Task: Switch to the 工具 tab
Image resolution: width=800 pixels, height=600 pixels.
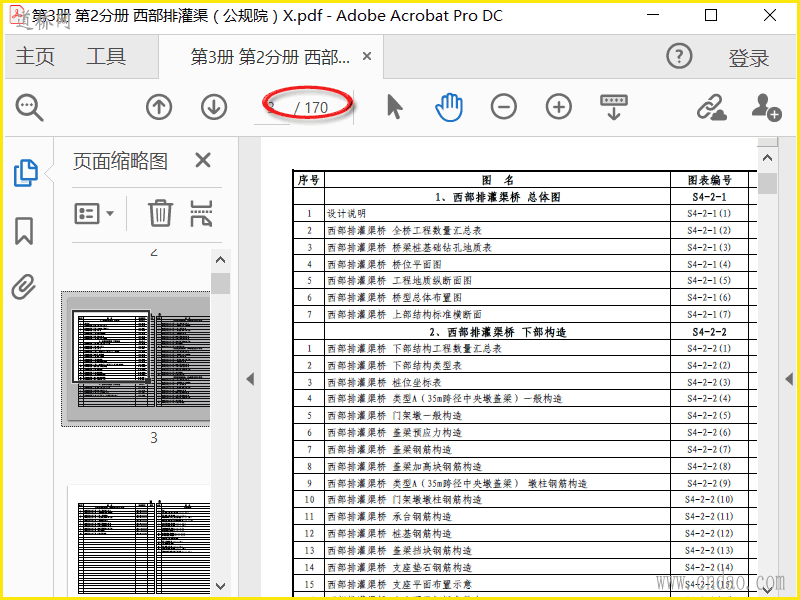Action: (x=106, y=56)
